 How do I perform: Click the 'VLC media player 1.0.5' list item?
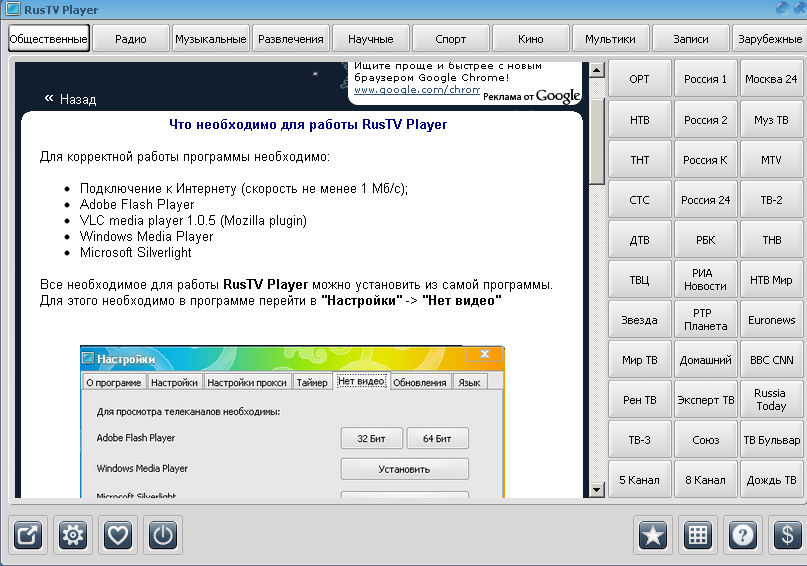click(193, 220)
